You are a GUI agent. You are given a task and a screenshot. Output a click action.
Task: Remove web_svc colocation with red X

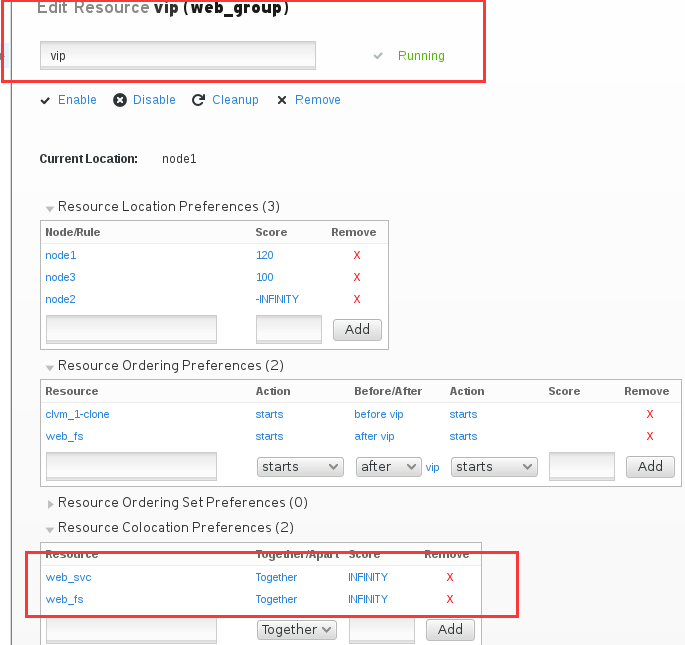tap(450, 577)
